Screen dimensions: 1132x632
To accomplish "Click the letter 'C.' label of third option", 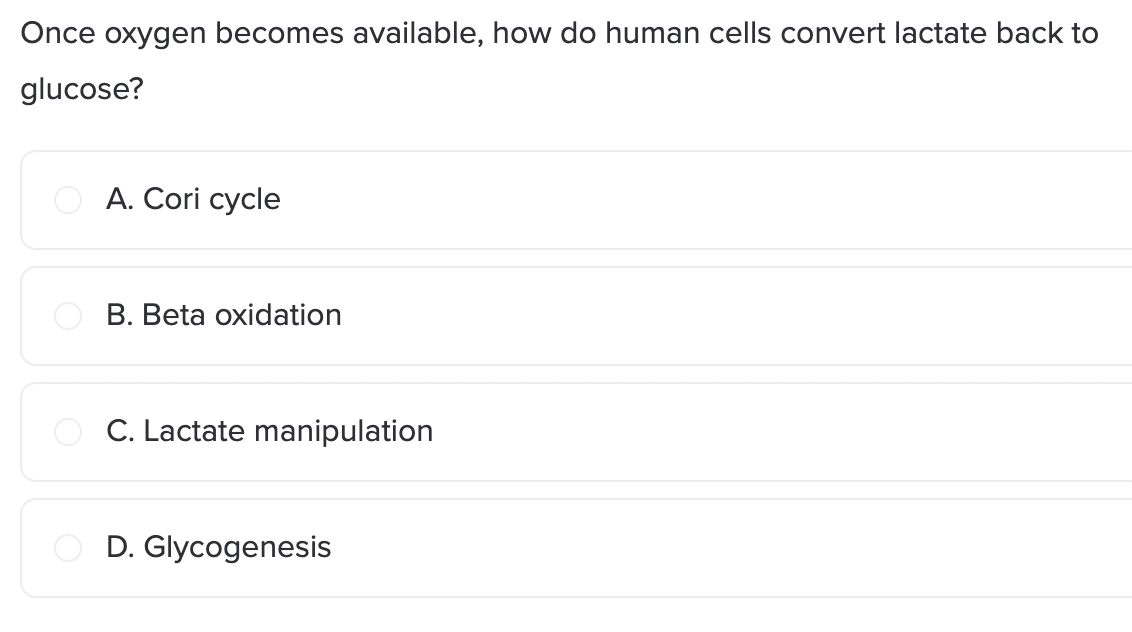I will [120, 431].
